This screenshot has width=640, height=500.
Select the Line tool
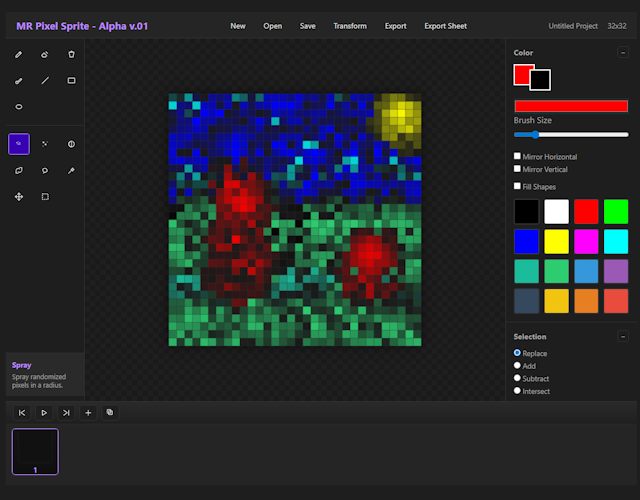click(x=45, y=81)
